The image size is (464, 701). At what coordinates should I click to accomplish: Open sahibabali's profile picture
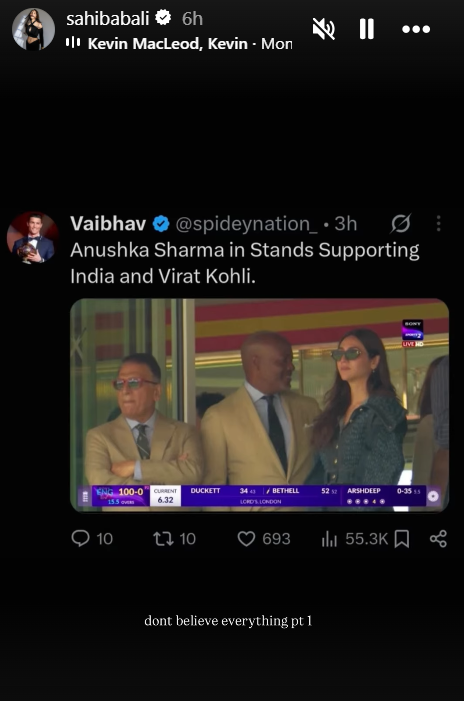point(34,29)
